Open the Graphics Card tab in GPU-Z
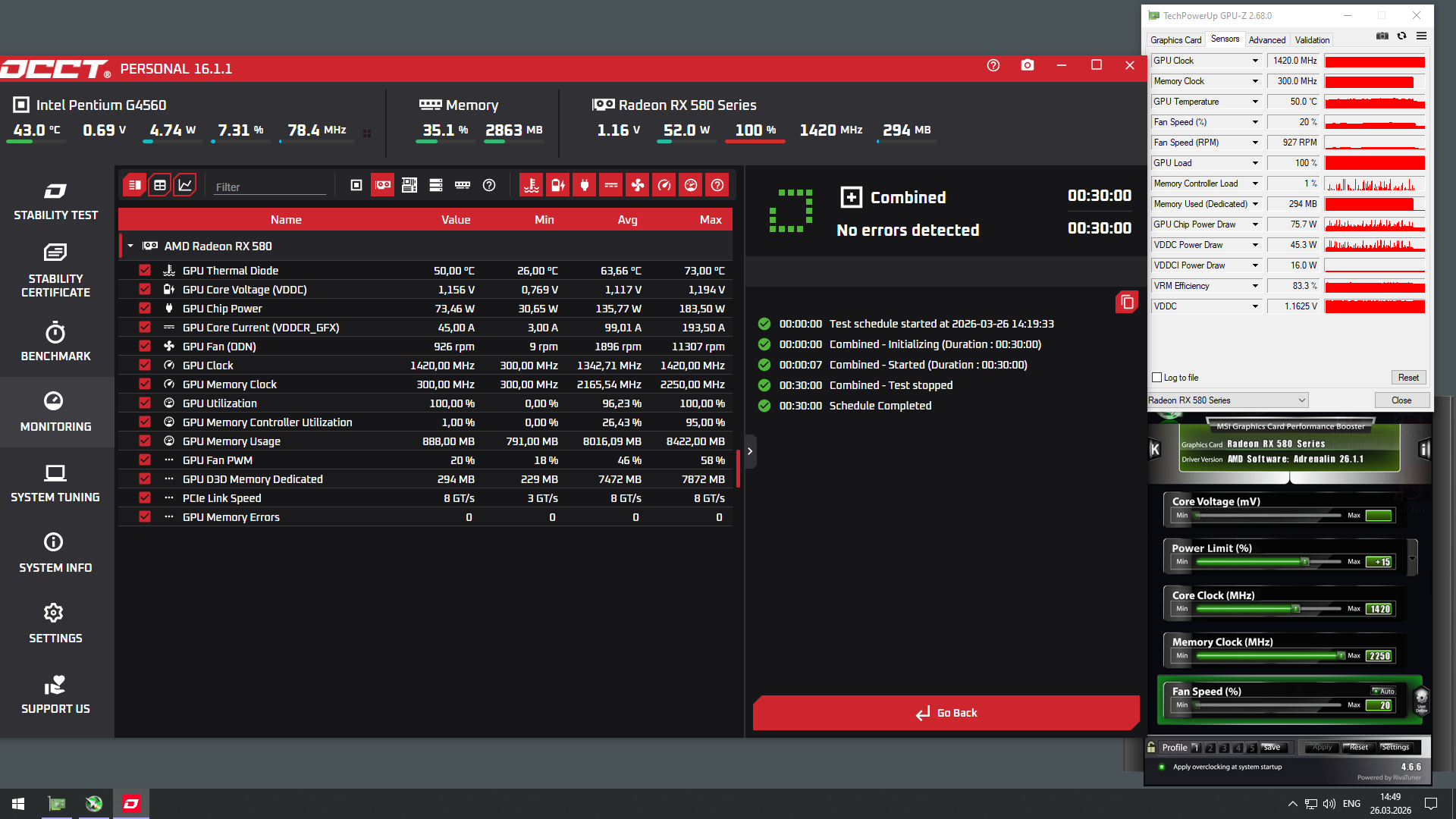Viewport: 1456px width, 819px height. pos(1175,40)
